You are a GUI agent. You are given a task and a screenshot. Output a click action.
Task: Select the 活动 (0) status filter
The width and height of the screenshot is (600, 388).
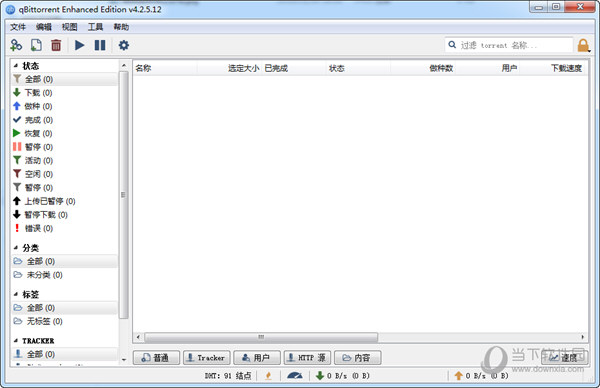(x=64, y=160)
